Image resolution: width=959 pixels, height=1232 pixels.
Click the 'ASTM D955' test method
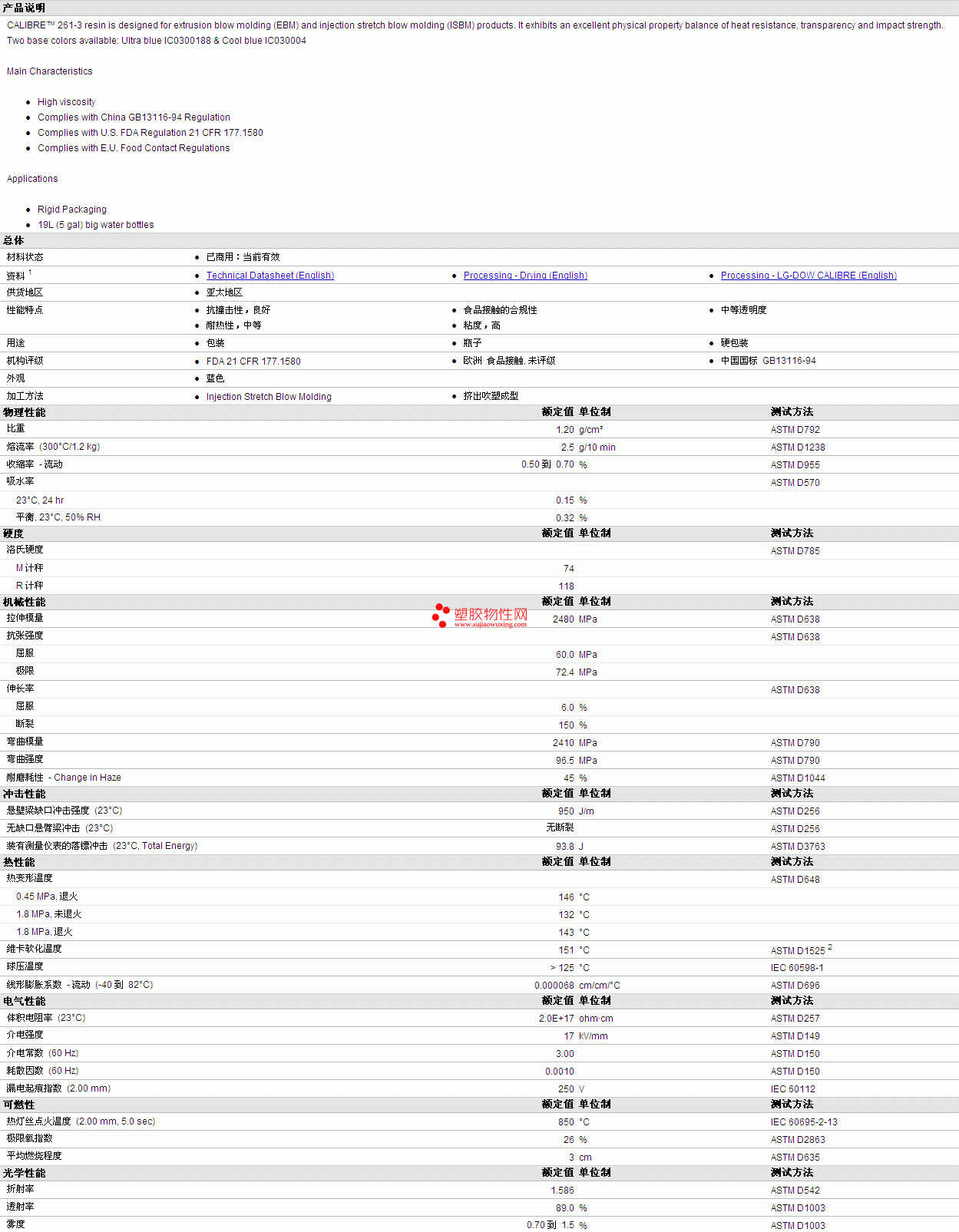pyautogui.click(x=795, y=465)
